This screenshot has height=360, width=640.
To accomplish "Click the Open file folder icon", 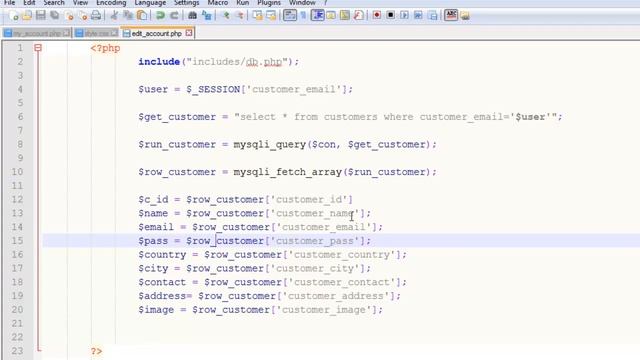I will click(27, 16).
